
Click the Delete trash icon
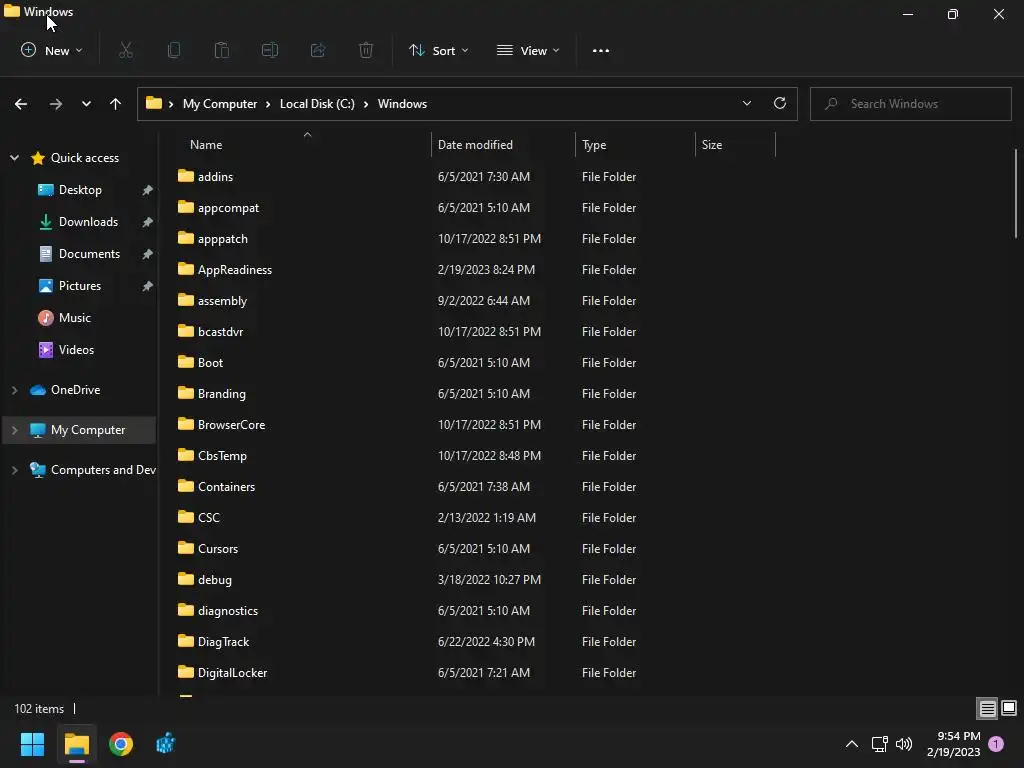(x=366, y=50)
